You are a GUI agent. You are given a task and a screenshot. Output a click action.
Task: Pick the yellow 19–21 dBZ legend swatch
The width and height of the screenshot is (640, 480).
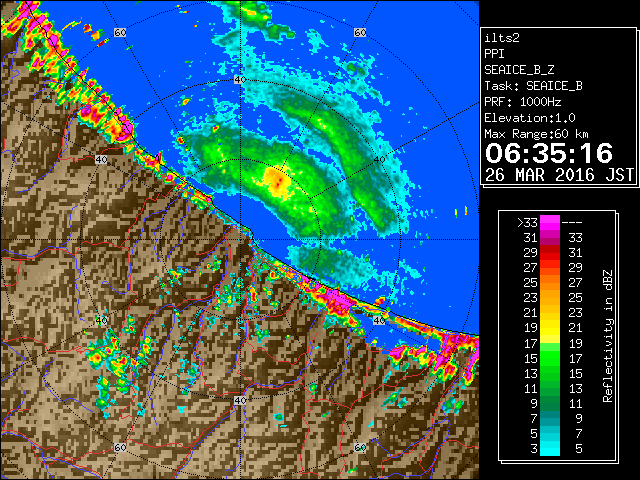click(550, 328)
